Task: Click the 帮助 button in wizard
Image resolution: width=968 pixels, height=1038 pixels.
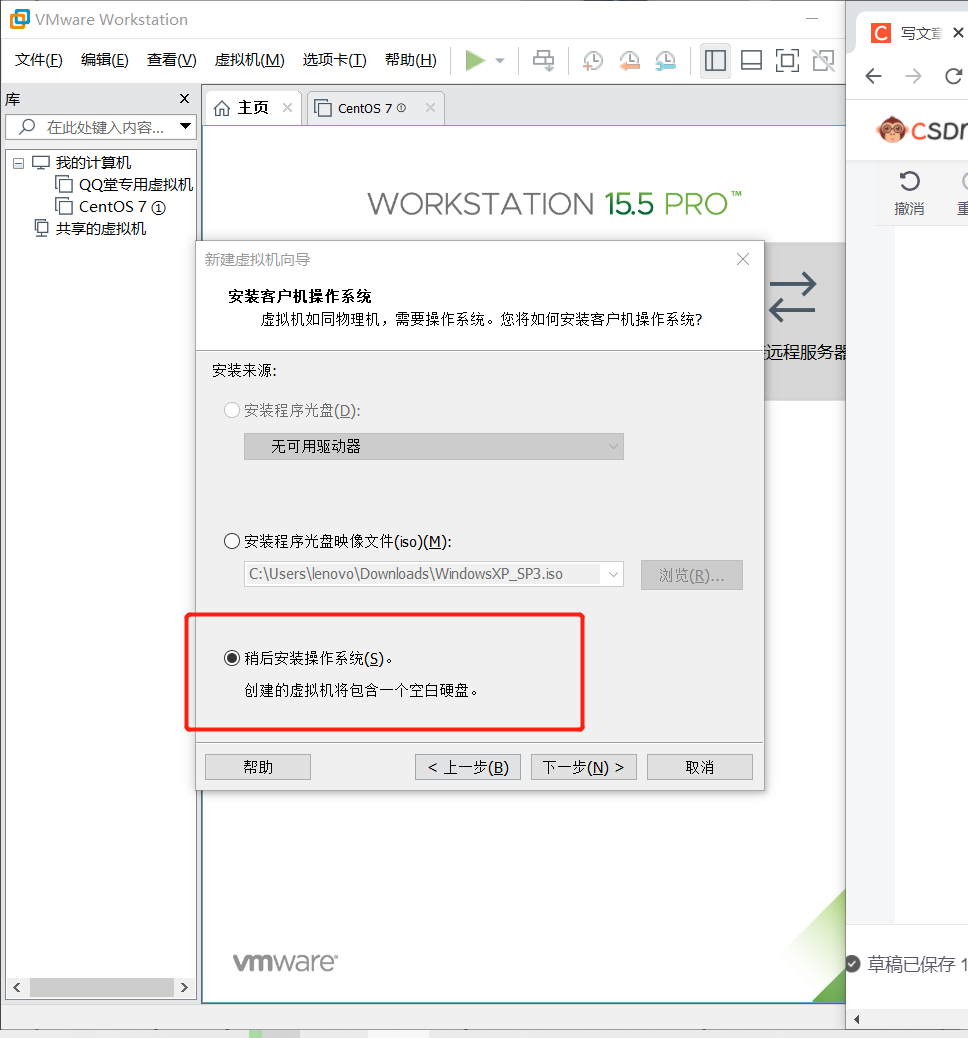Action: (258, 767)
